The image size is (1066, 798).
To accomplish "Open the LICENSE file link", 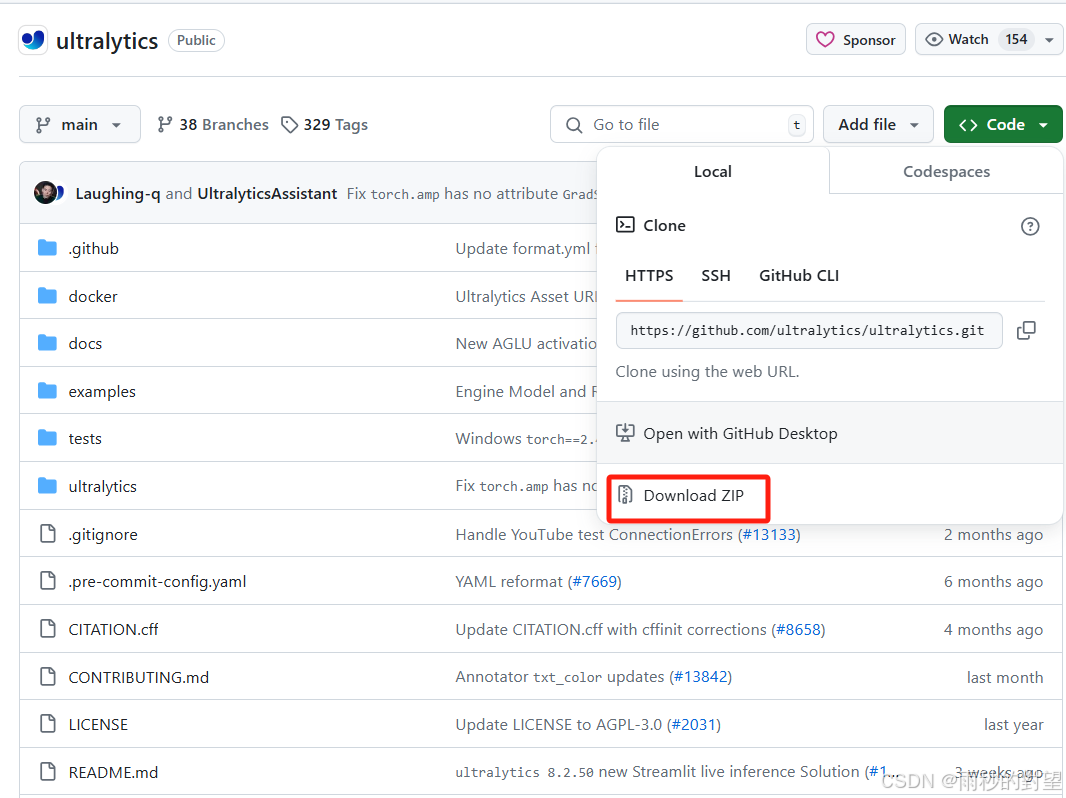I will tap(98, 725).
